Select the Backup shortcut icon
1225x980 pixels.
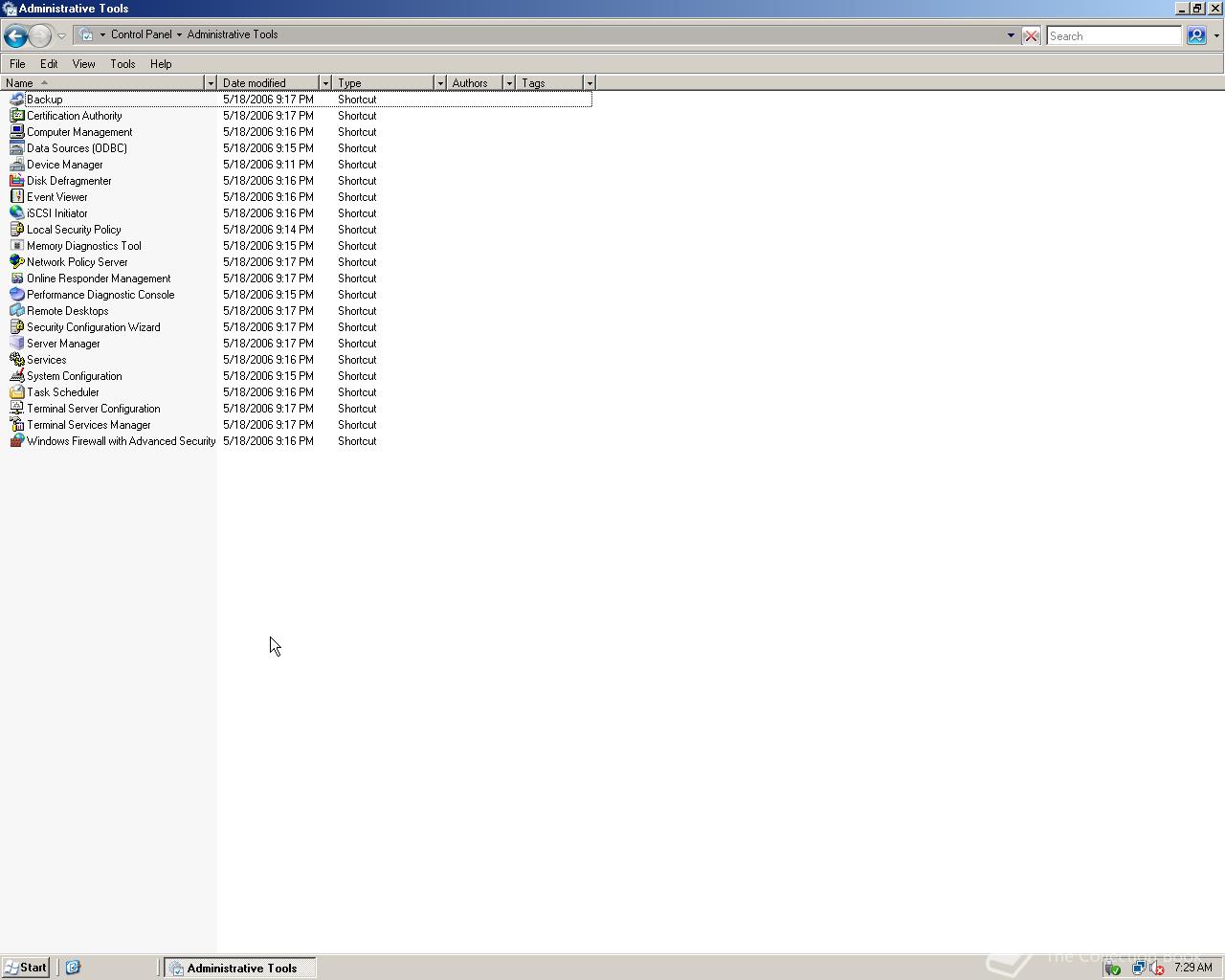16,100
